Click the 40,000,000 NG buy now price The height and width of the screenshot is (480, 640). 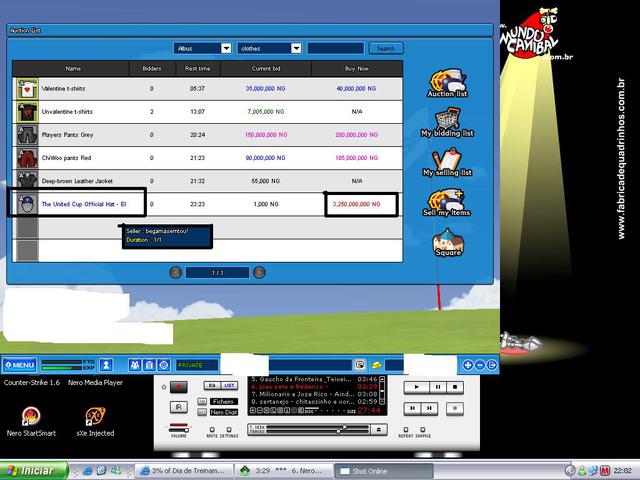(x=356, y=88)
